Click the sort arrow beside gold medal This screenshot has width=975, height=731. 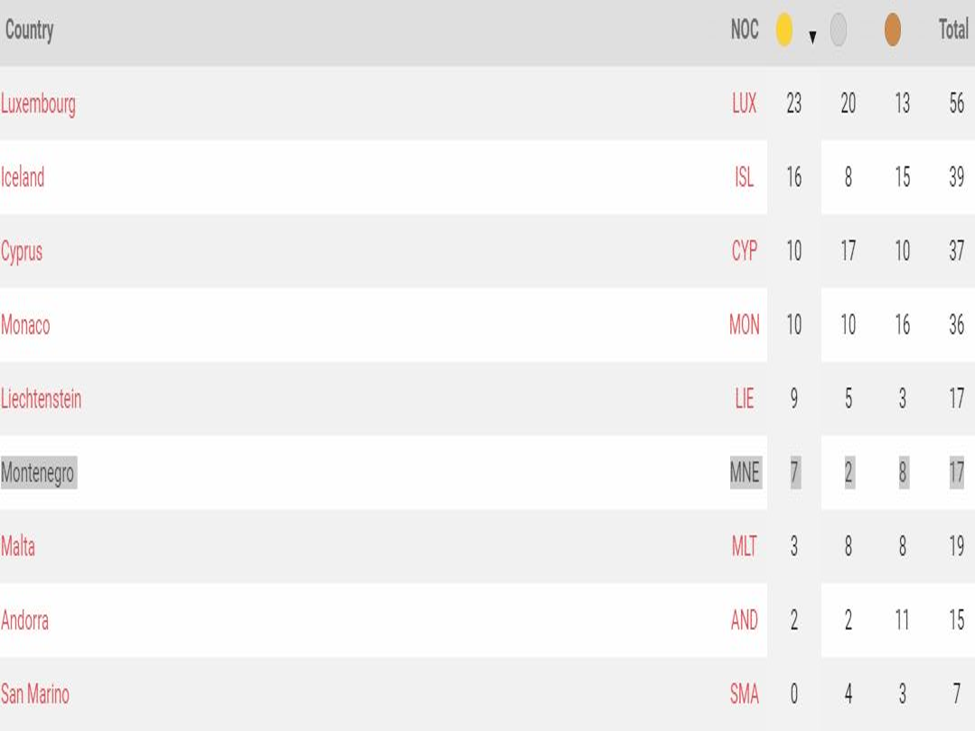coord(812,37)
